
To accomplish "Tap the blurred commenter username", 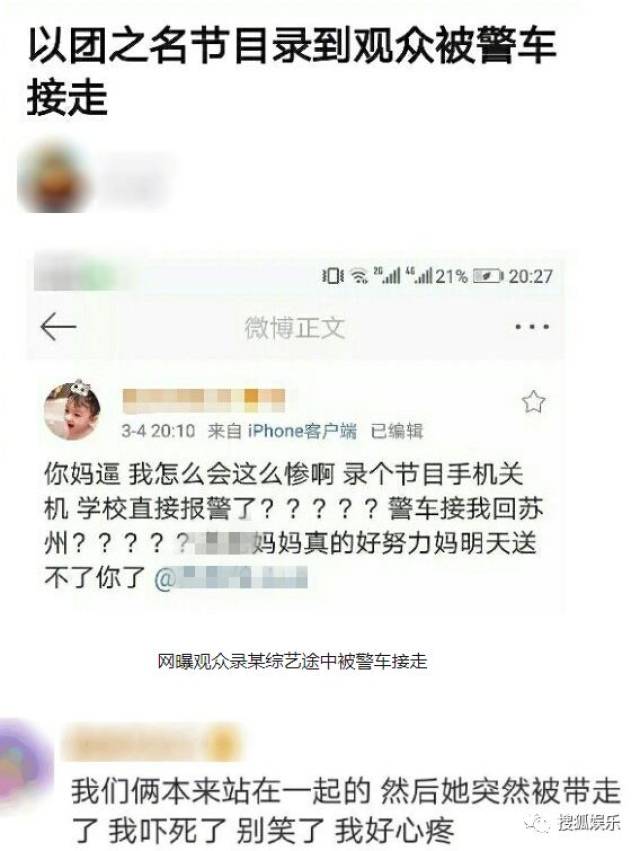I will (147, 743).
